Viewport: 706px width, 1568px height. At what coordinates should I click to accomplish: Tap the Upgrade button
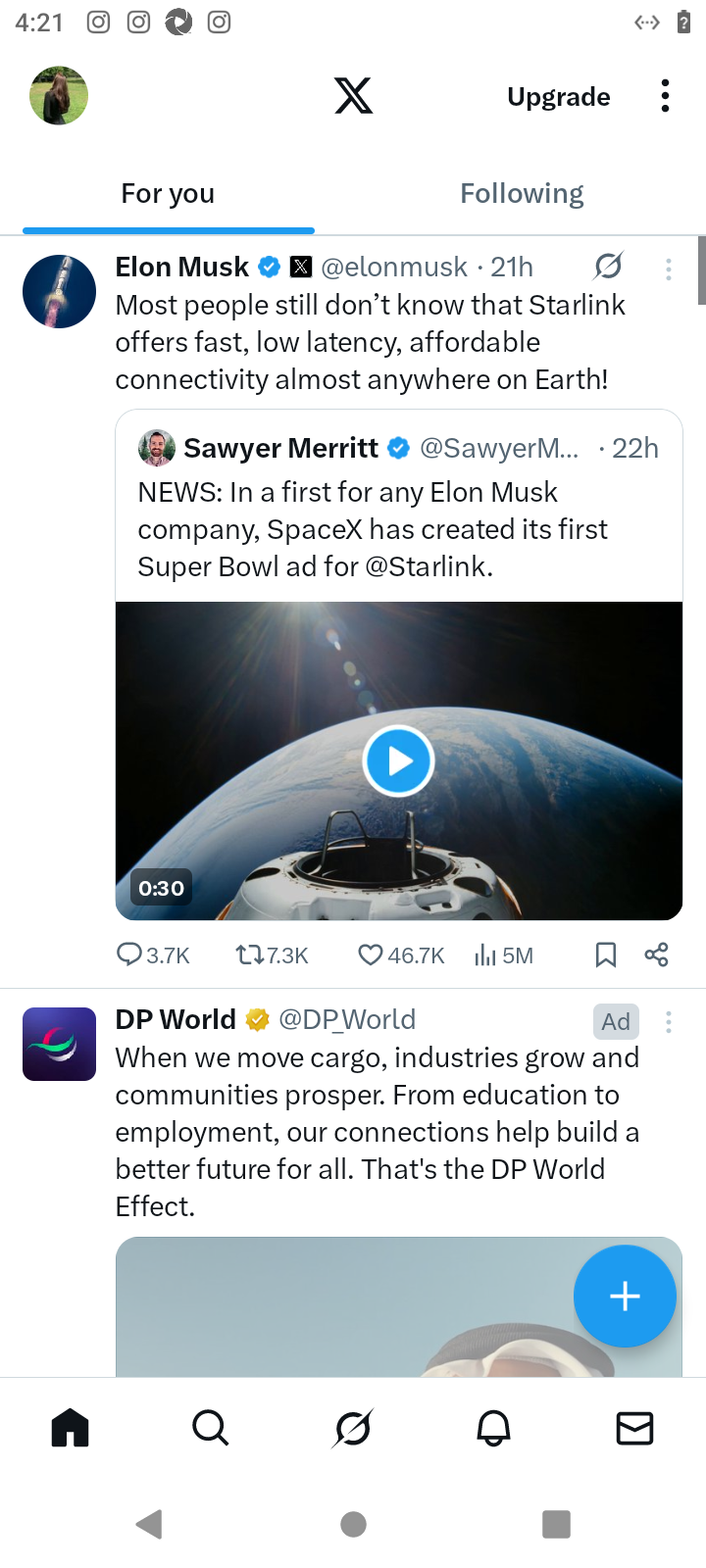click(559, 96)
